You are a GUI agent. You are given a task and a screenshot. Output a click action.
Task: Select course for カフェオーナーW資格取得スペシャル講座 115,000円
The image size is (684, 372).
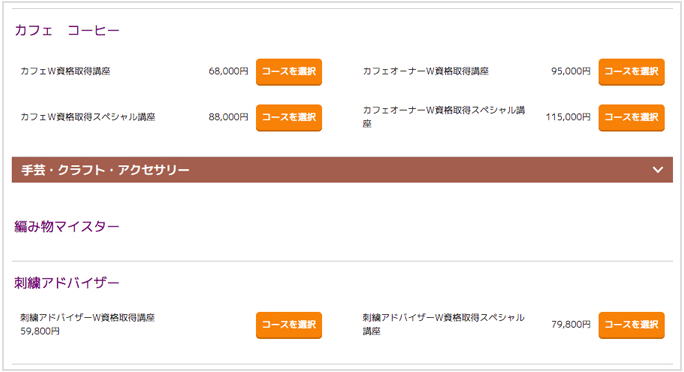(x=631, y=117)
